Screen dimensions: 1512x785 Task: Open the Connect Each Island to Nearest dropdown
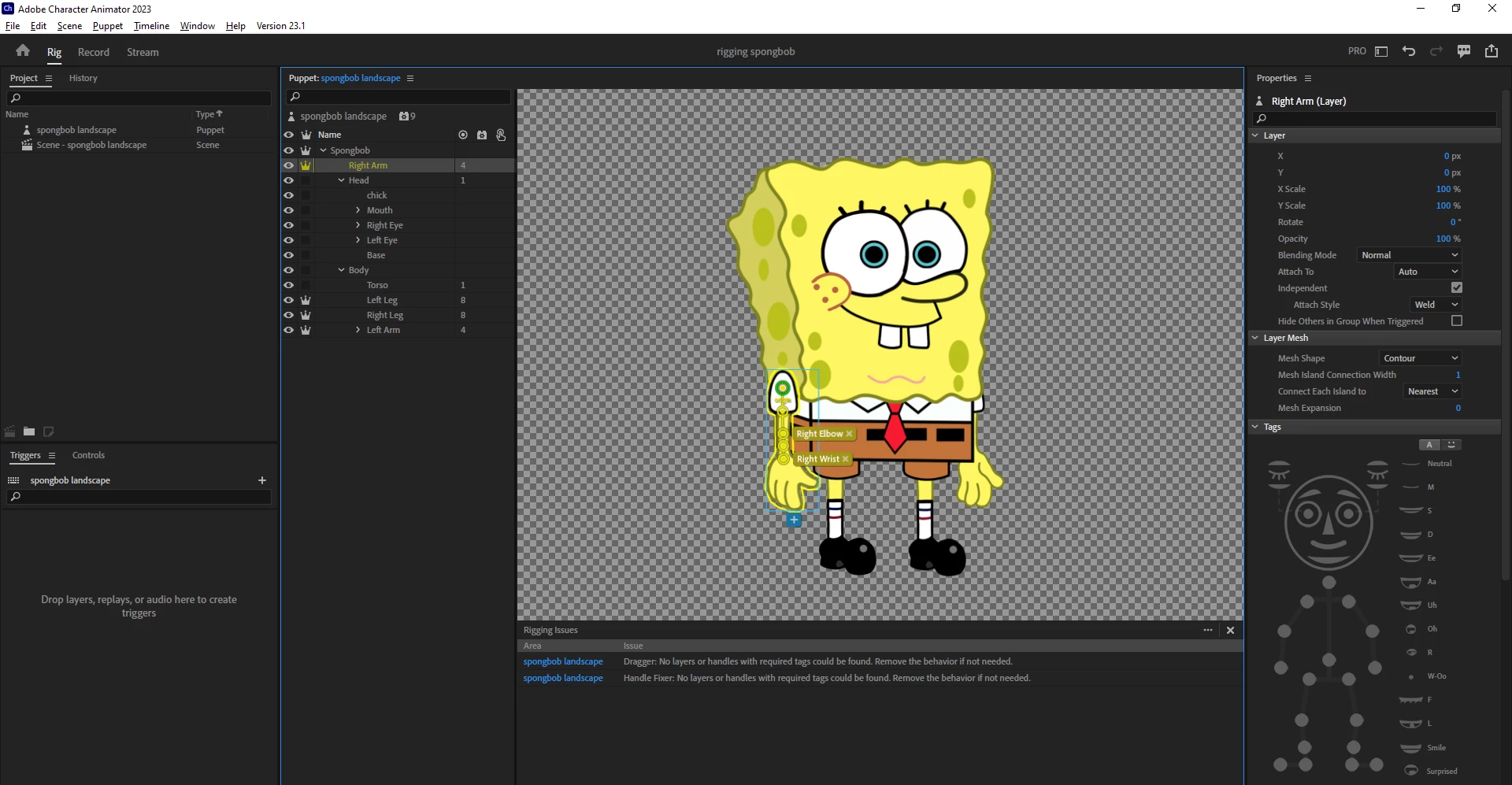coord(1432,391)
